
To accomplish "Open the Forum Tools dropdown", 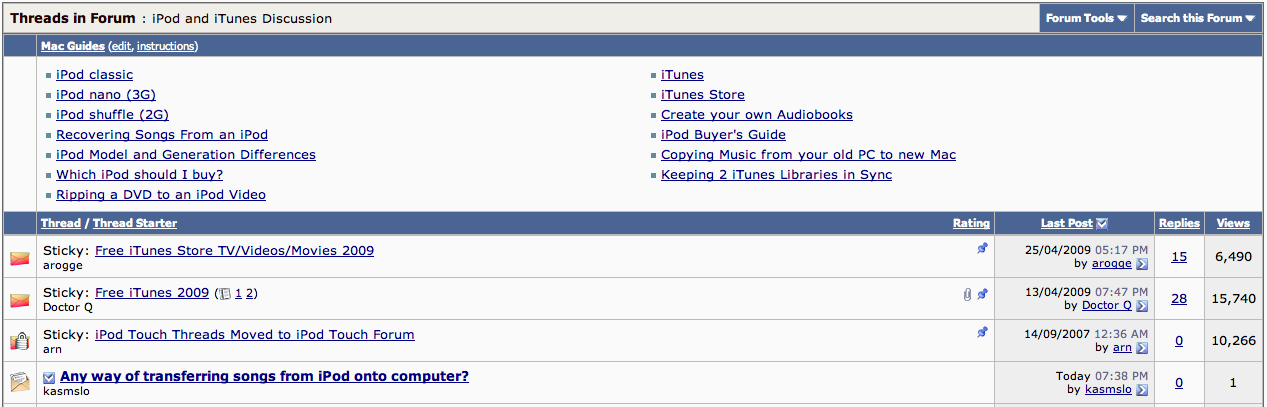I will pyautogui.click(x=1086, y=18).
